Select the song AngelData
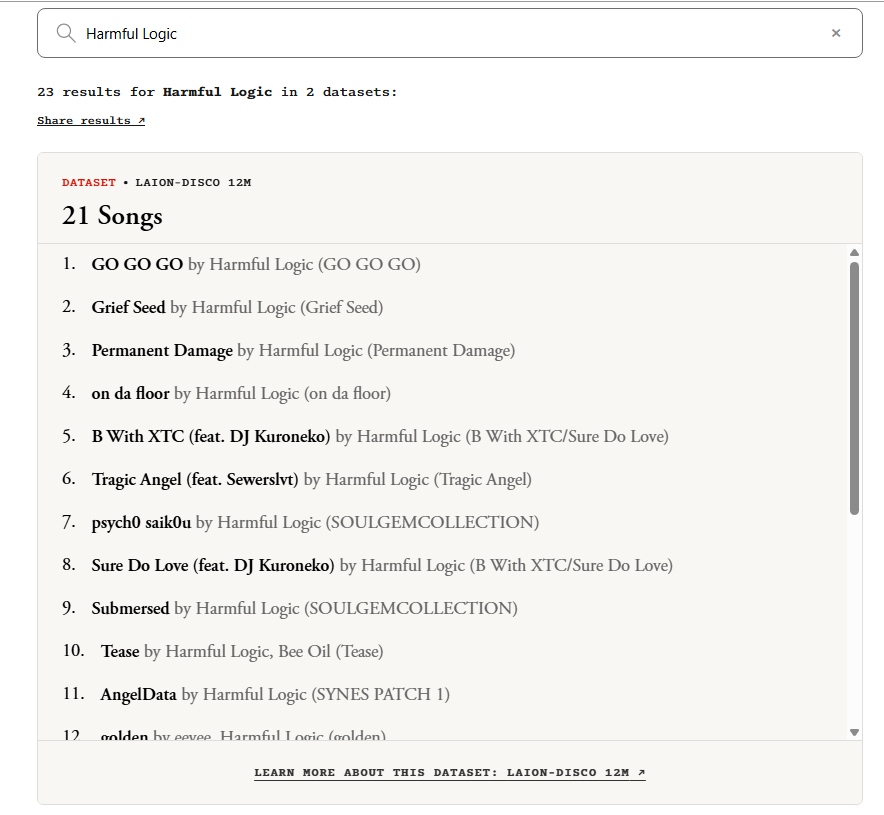884x815 pixels. [139, 694]
